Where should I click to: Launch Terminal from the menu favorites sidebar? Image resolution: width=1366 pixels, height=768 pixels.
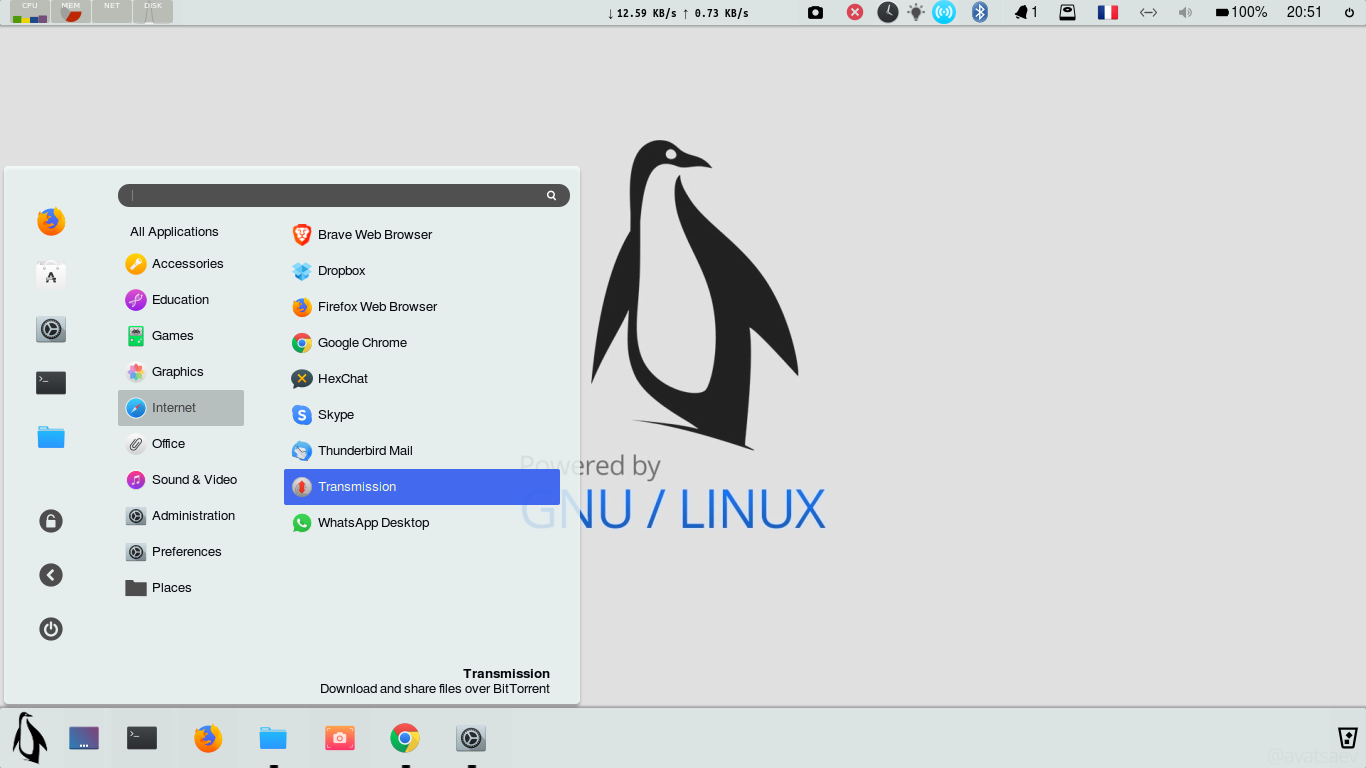[51, 383]
